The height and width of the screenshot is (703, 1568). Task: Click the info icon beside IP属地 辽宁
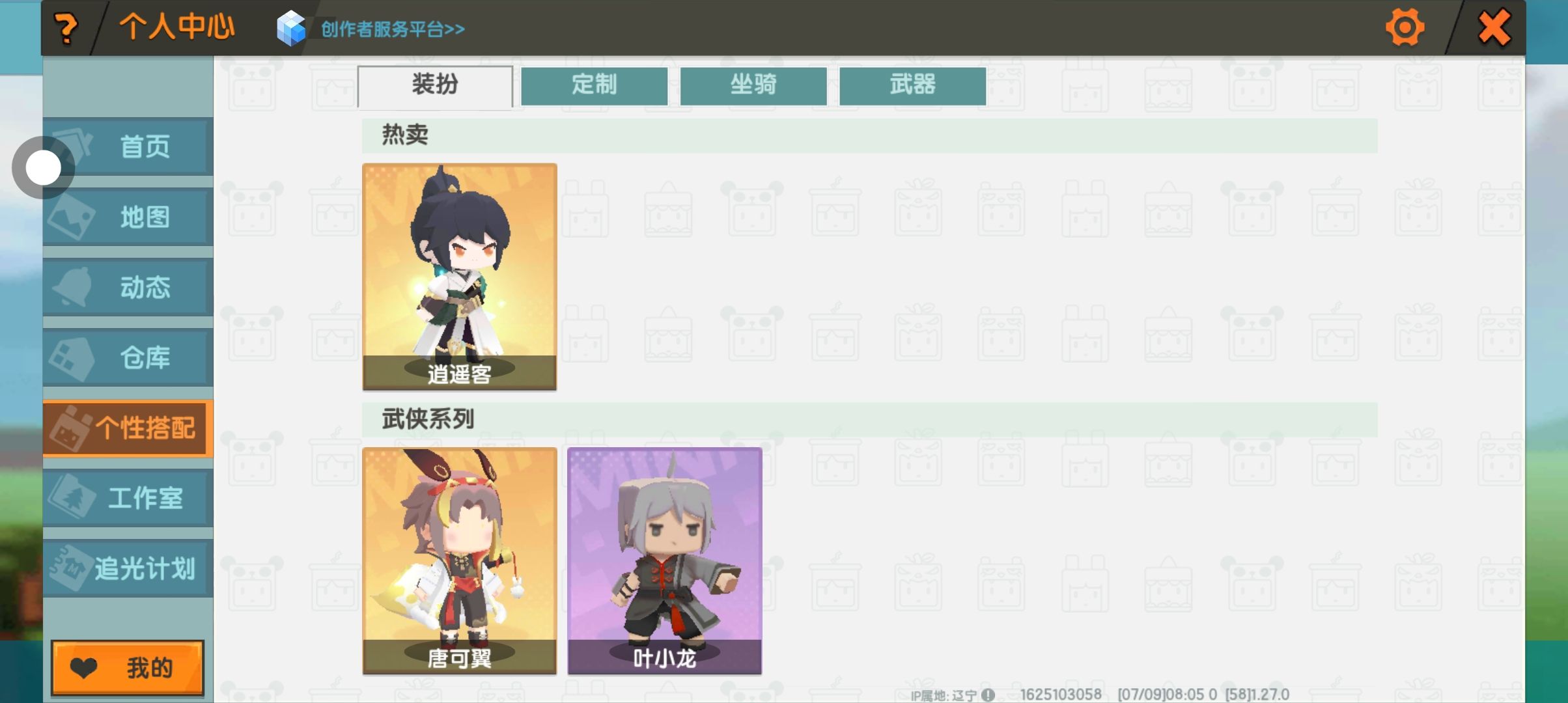point(988,695)
